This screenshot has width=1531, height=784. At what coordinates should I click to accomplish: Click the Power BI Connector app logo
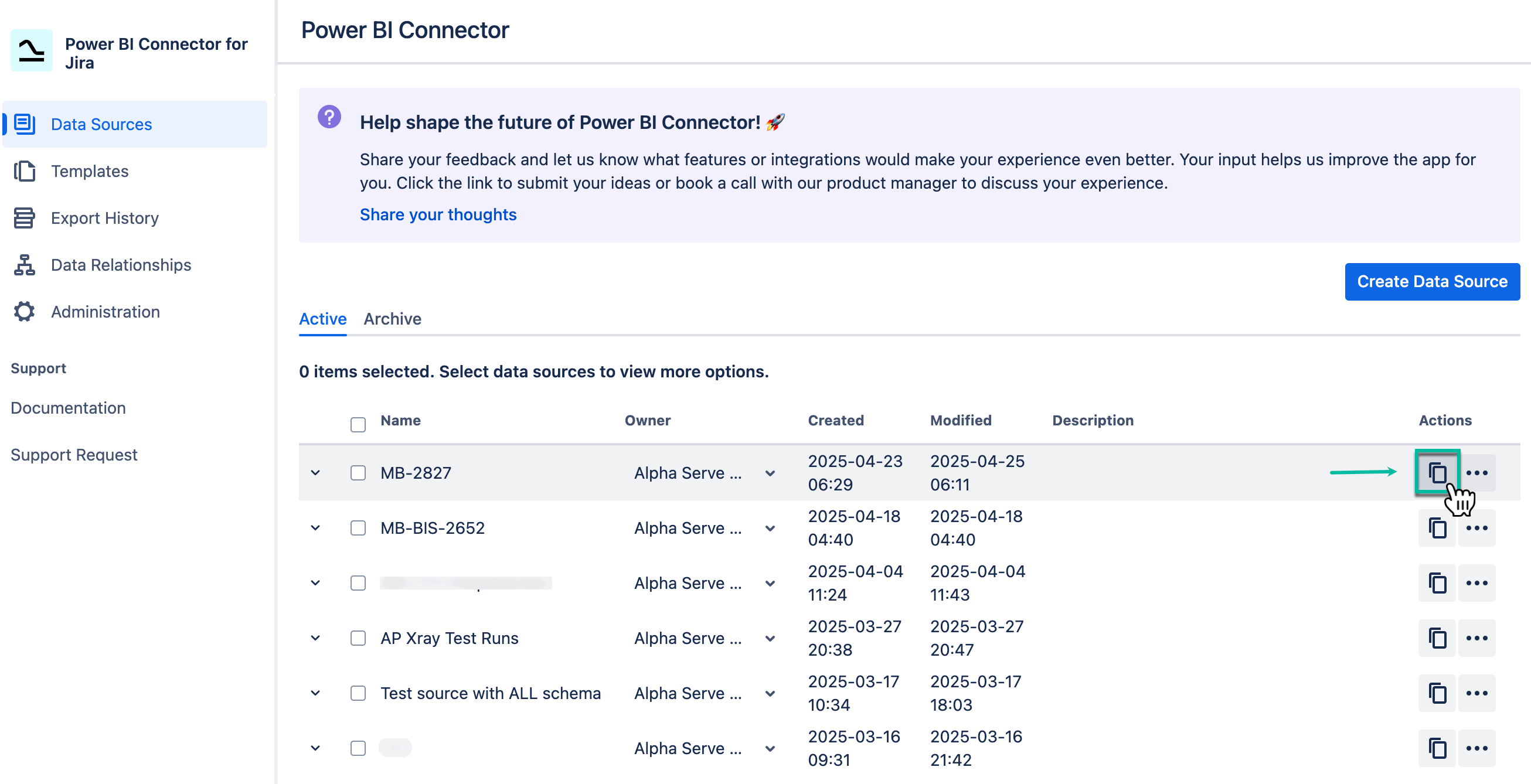click(31, 50)
